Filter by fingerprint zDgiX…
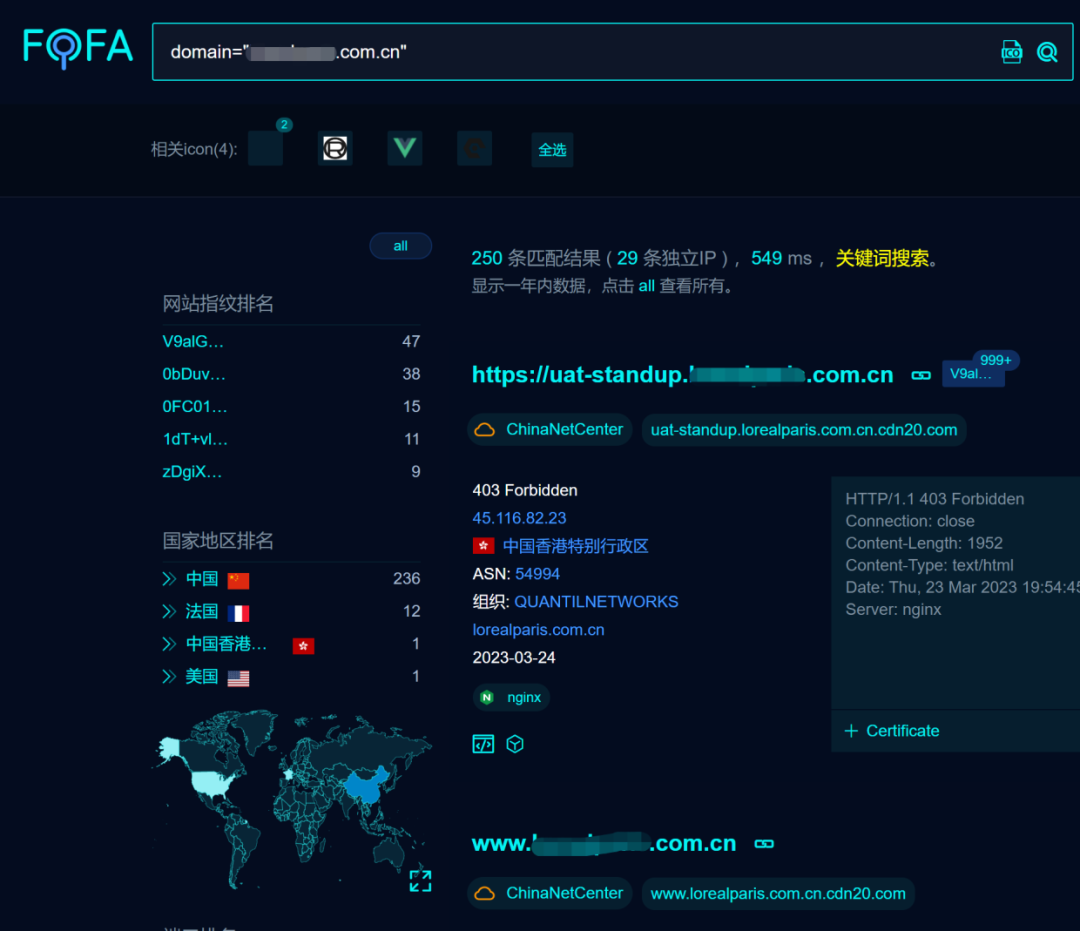The width and height of the screenshot is (1080, 931). [x=192, y=472]
